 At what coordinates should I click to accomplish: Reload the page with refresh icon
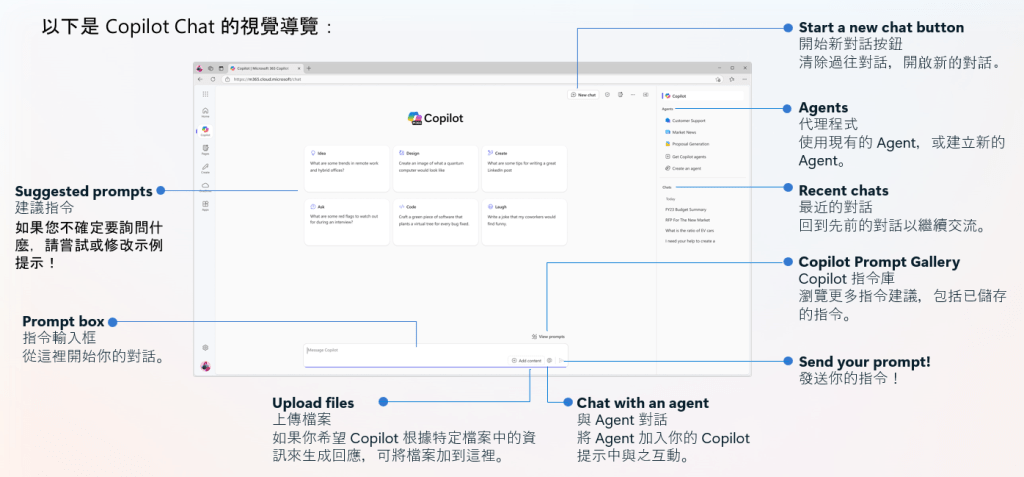(213, 79)
